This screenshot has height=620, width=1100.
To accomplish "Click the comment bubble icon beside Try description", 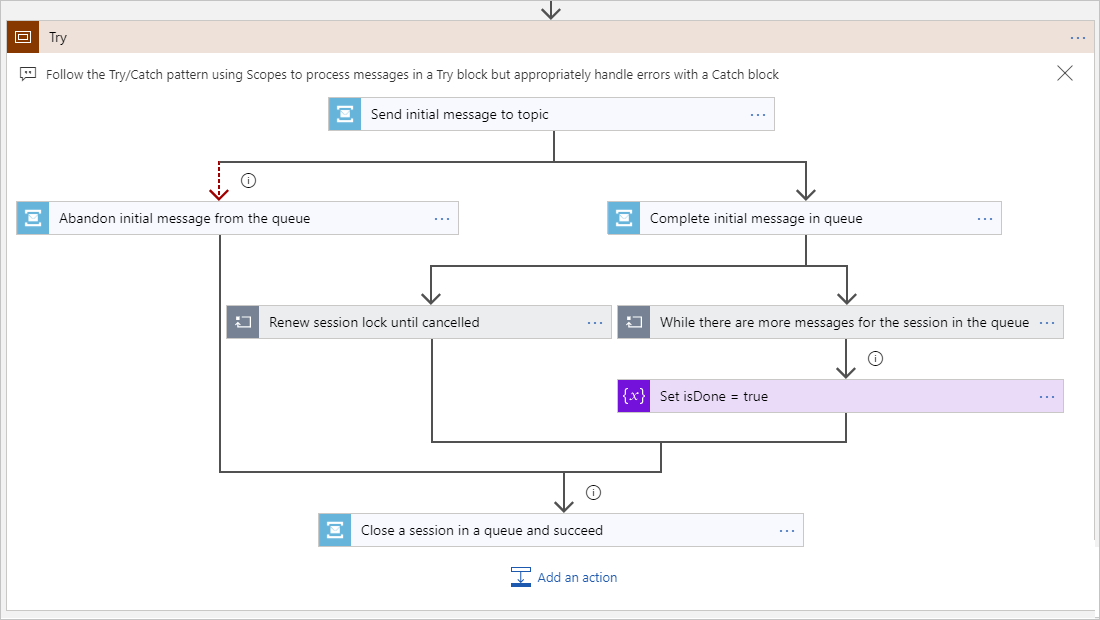I will point(28,73).
